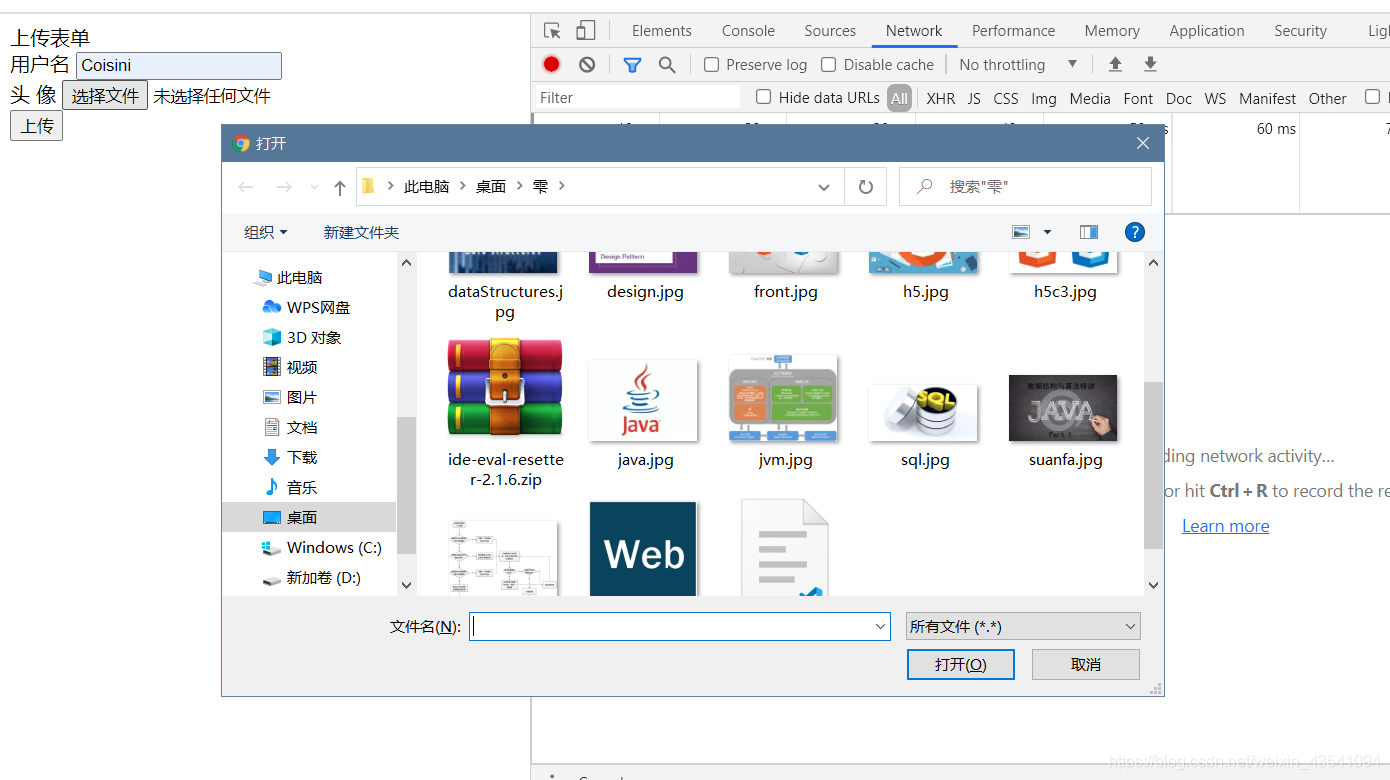Image resolution: width=1390 pixels, height=780 pixels.
Task: Switch to the Sources tab
Action: [830, 31]
